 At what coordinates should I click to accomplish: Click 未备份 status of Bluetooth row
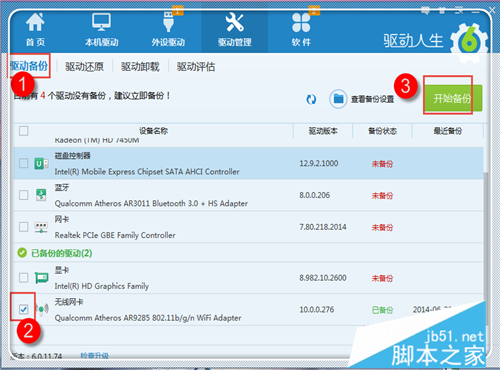[x=382, y=195]
